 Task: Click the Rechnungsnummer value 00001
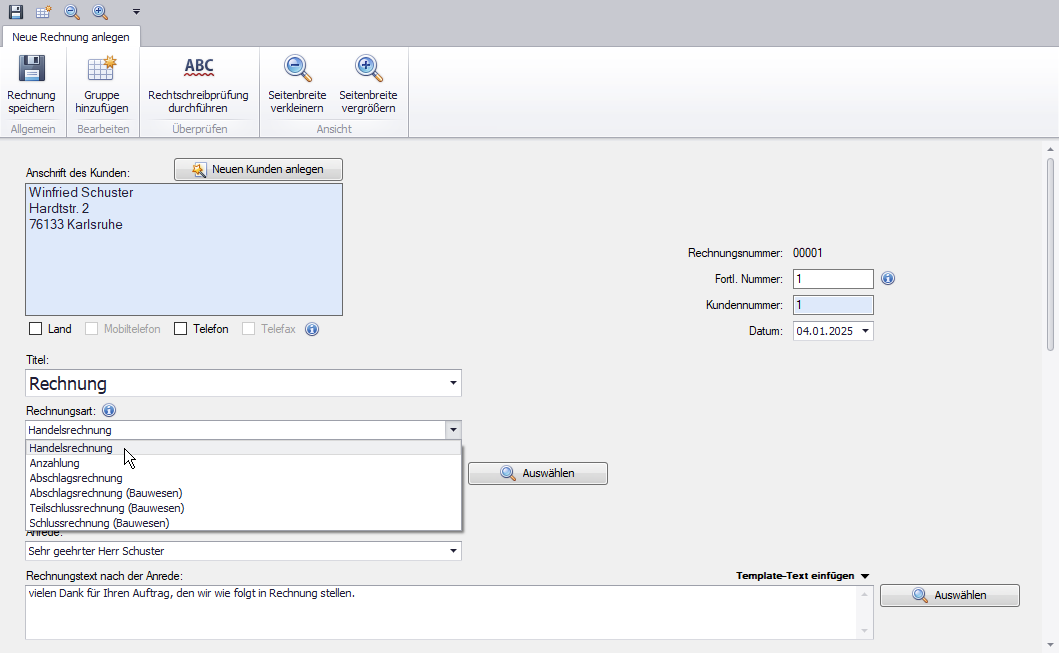808,253
